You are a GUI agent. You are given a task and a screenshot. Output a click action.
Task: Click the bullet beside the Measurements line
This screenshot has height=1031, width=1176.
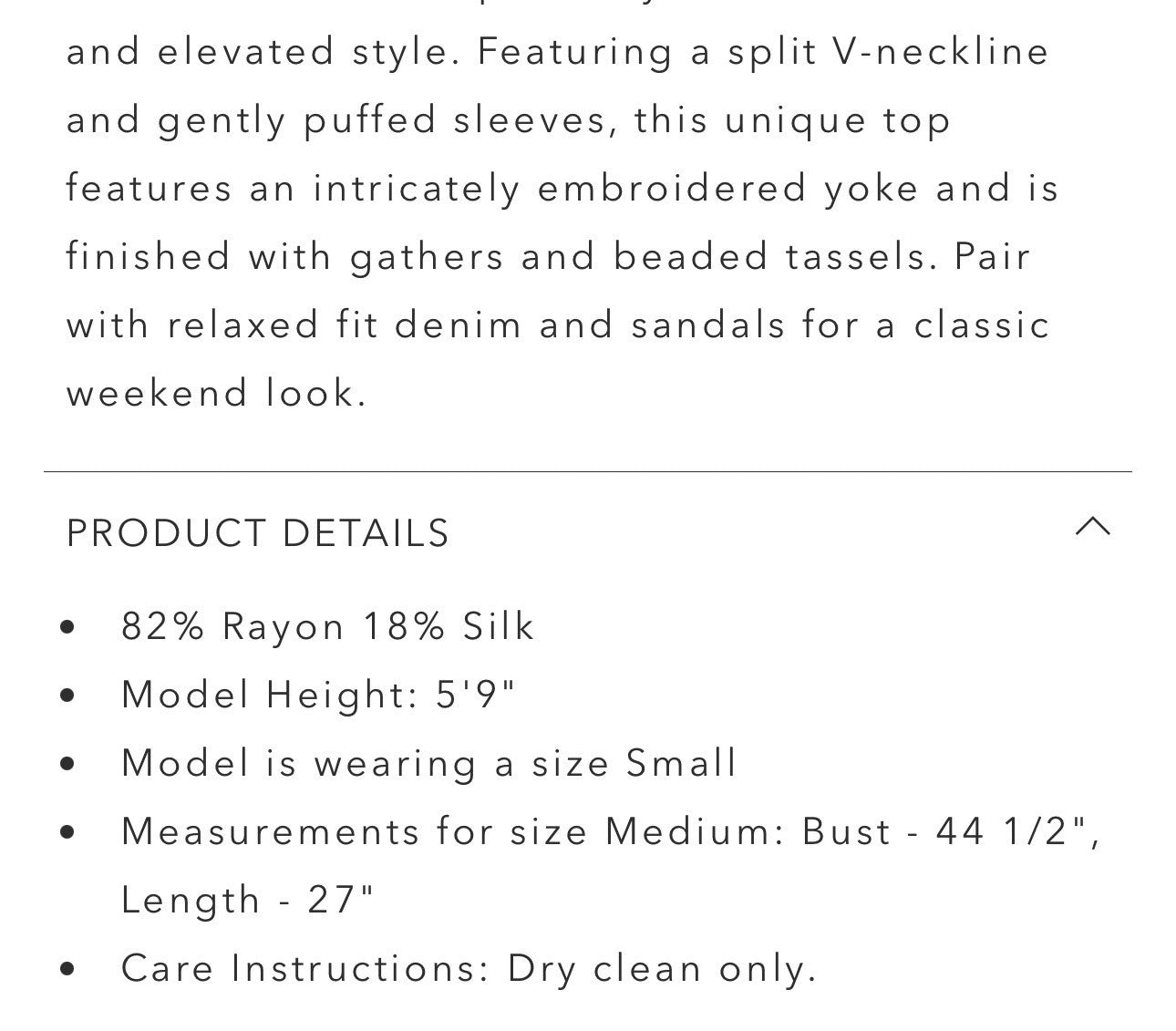click(x=67, y=832)
